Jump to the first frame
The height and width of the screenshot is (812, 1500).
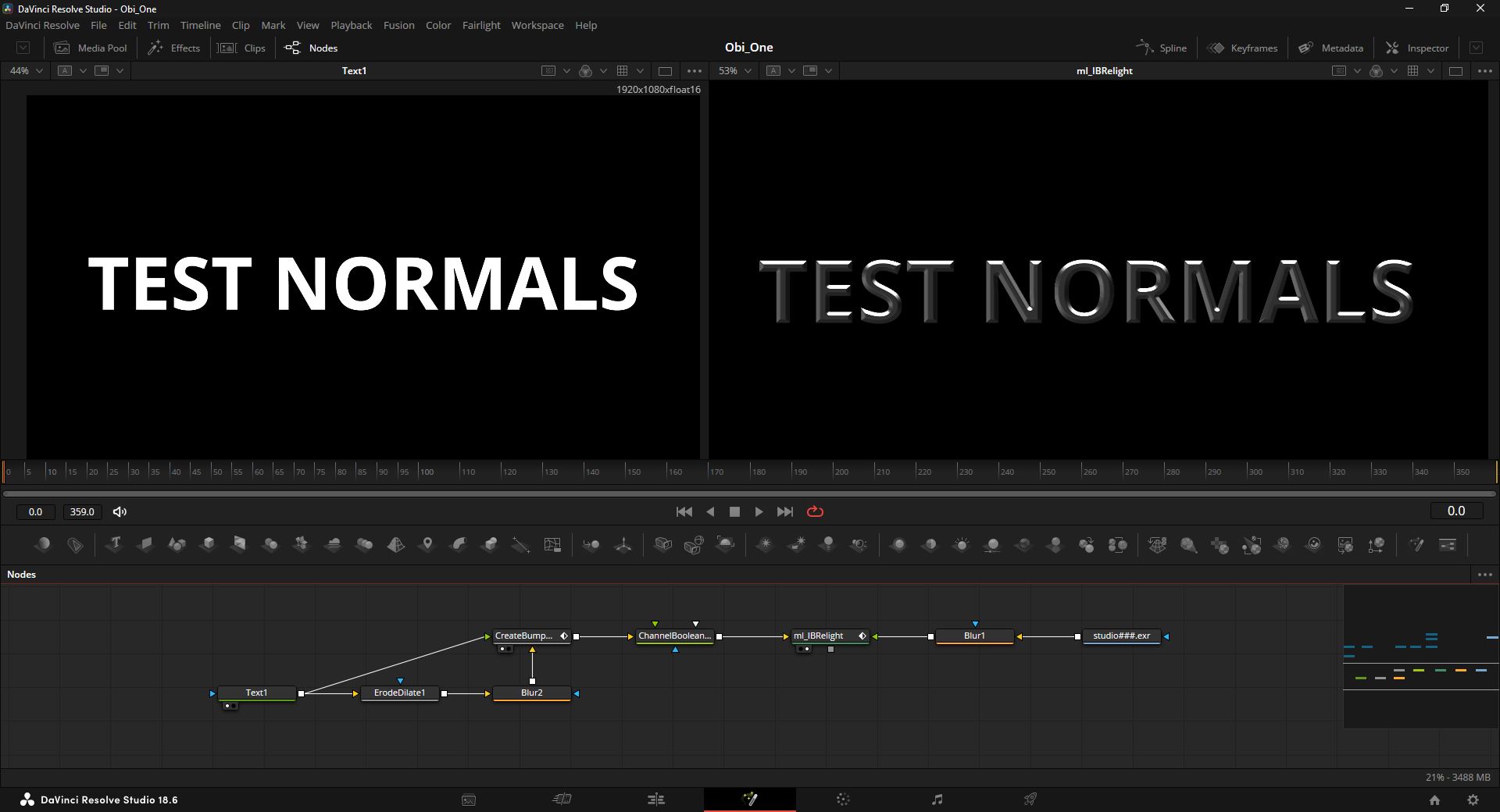point(684,511)
